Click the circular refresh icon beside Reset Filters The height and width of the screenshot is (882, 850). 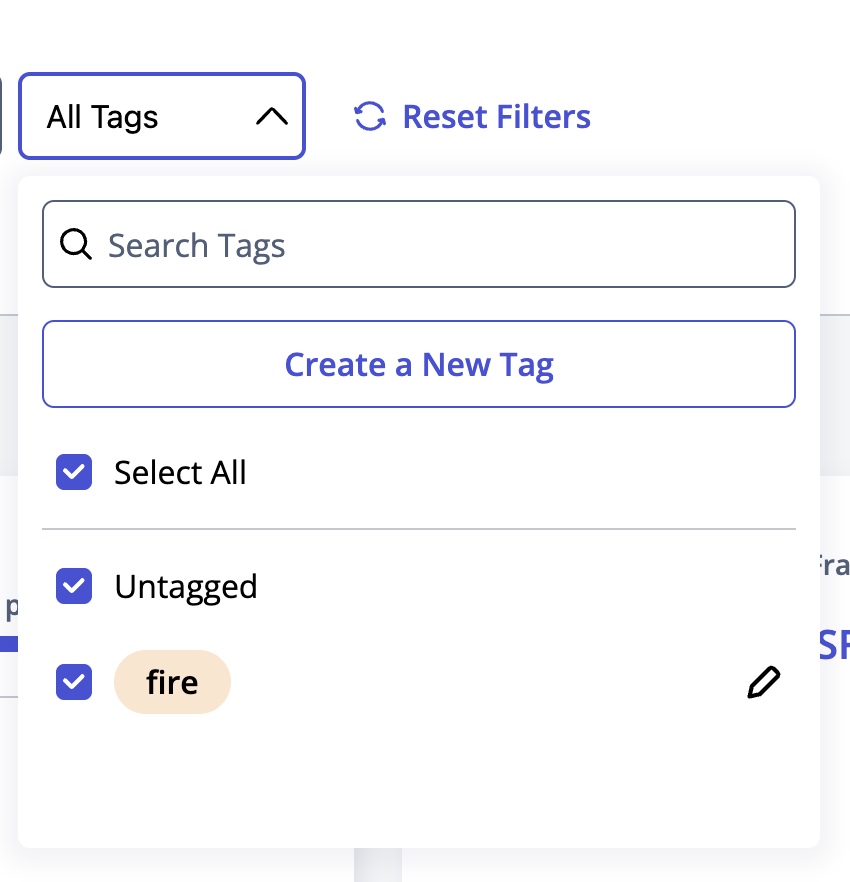pos(370,116)
